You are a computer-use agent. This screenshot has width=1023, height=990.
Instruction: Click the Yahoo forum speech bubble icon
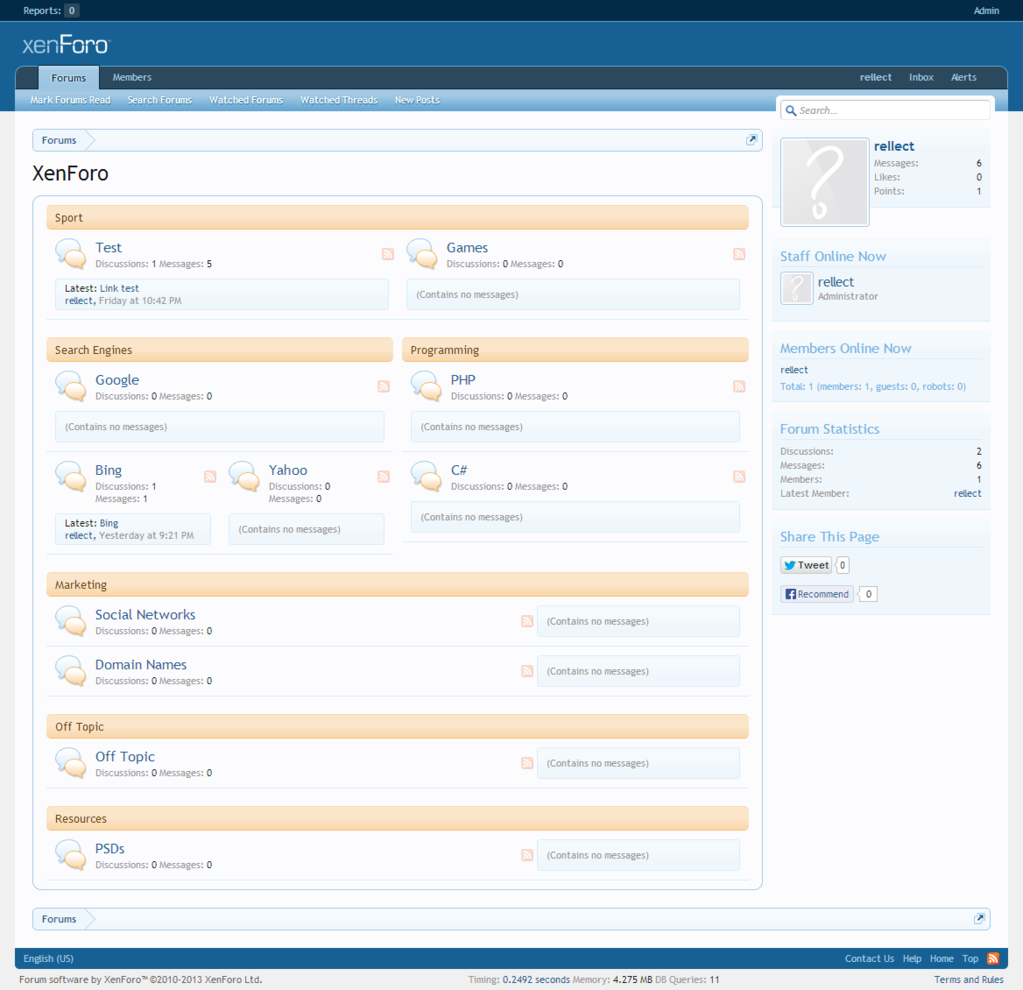[245, 476]
